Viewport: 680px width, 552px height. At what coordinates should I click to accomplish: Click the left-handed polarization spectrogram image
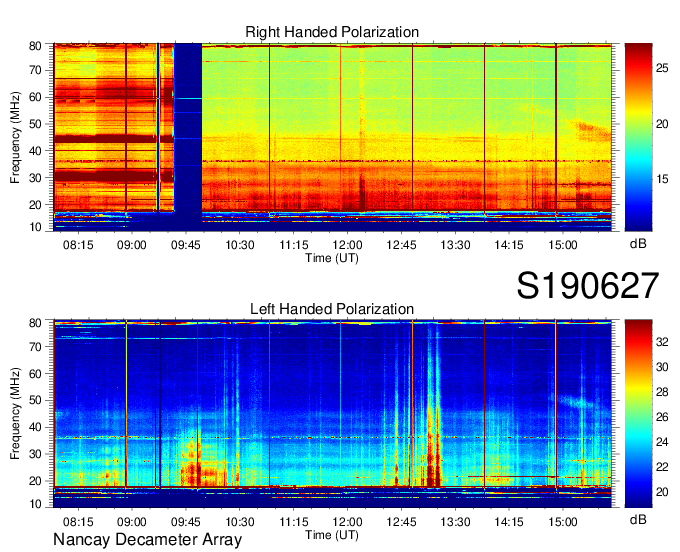point(332,414)
